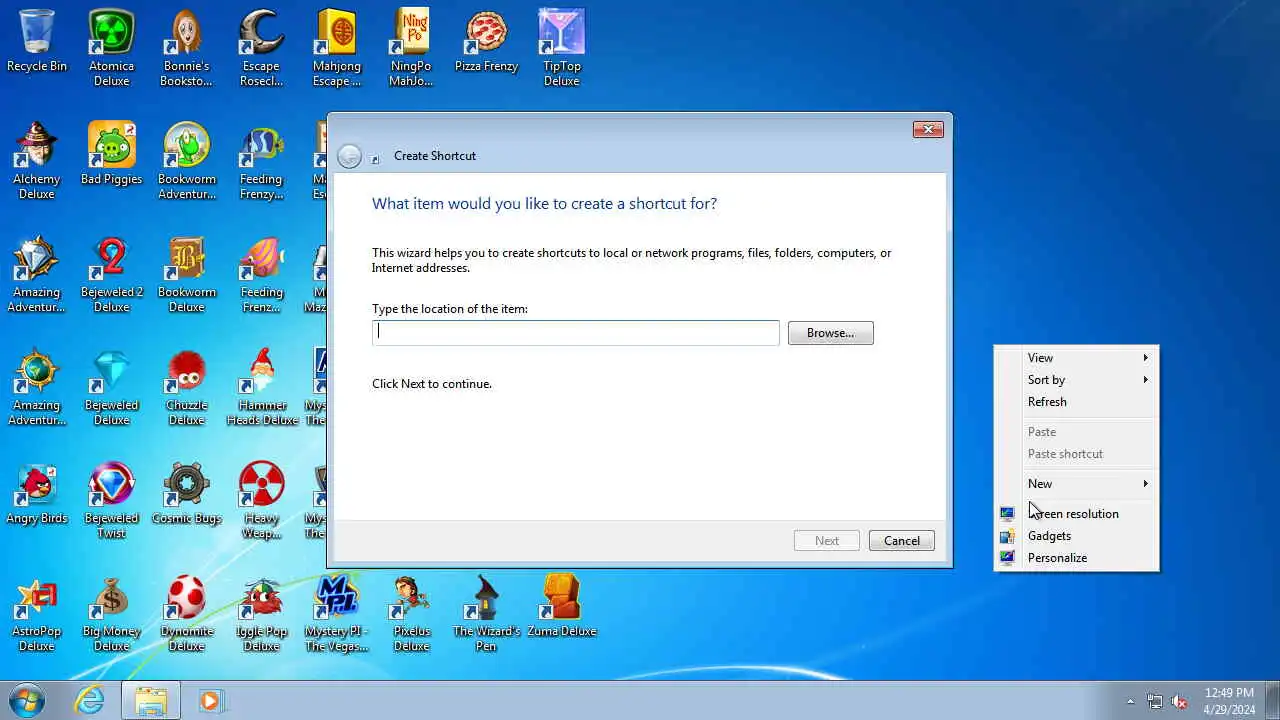Select the Bejeweled Twist icon

click(x=112, y=500)
